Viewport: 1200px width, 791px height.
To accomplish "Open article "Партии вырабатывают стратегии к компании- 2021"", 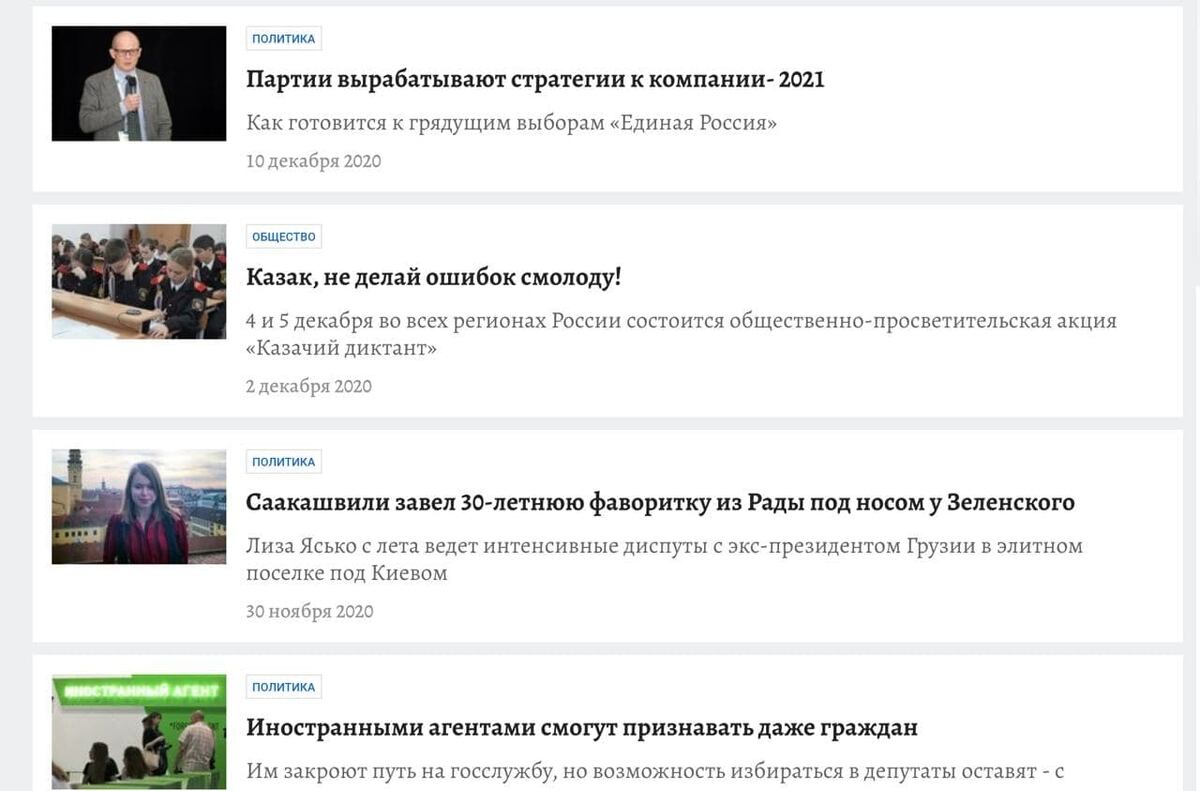I will click(x=535, y=79).
